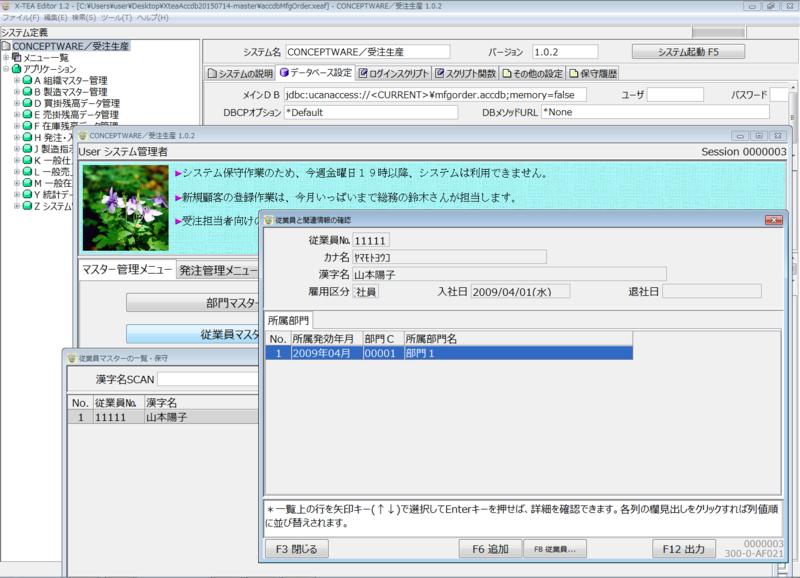Click the メニュー一覧 icon in tree
Screen dimensions: 800x578
(x=16, y=57)
